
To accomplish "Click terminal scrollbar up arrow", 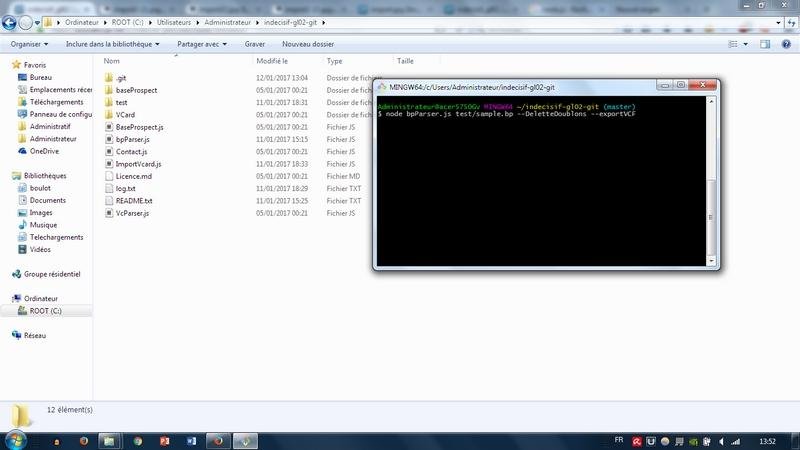I will tap(711, 102).
